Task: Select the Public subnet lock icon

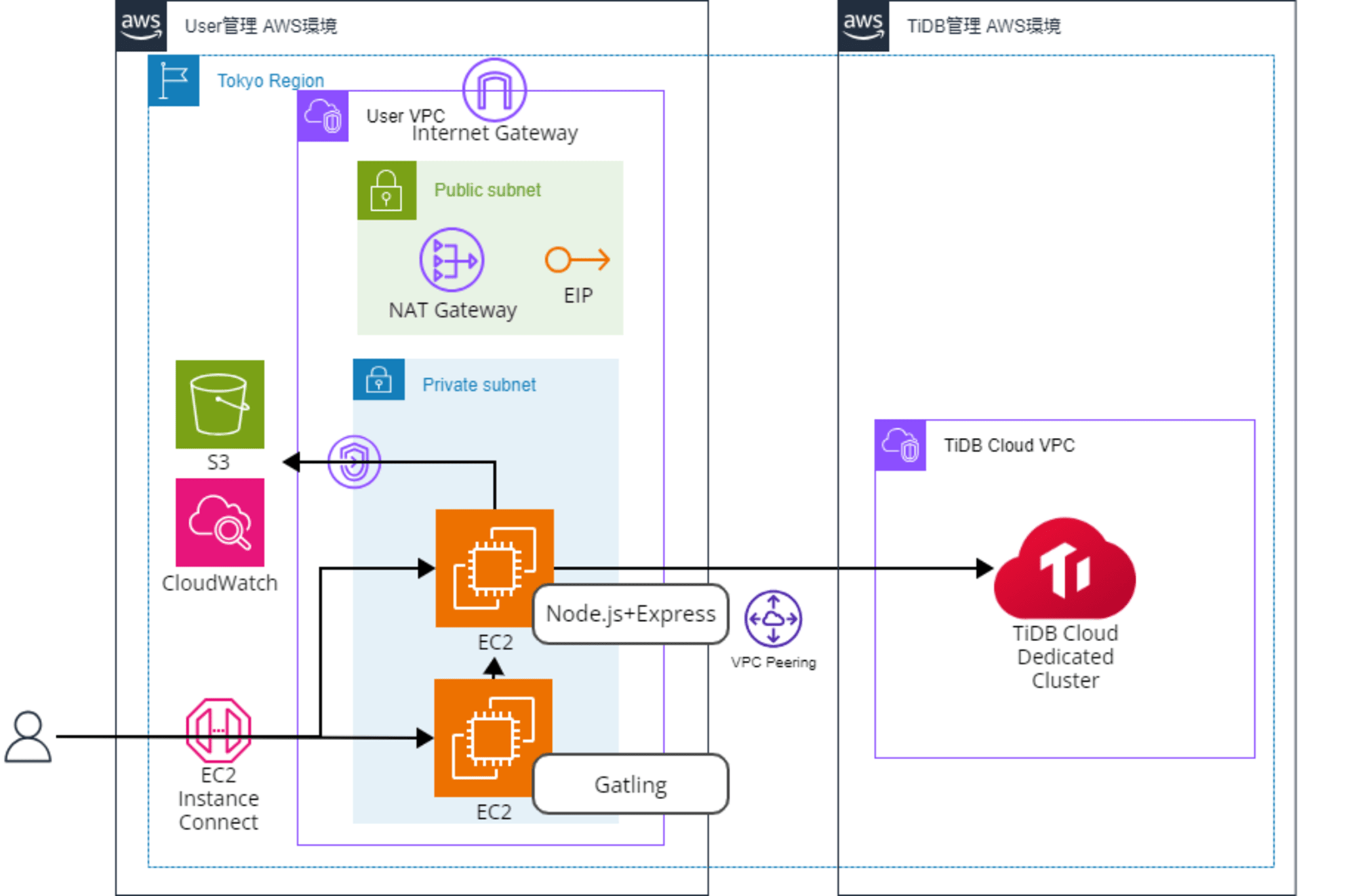Action: pos(386,190)
